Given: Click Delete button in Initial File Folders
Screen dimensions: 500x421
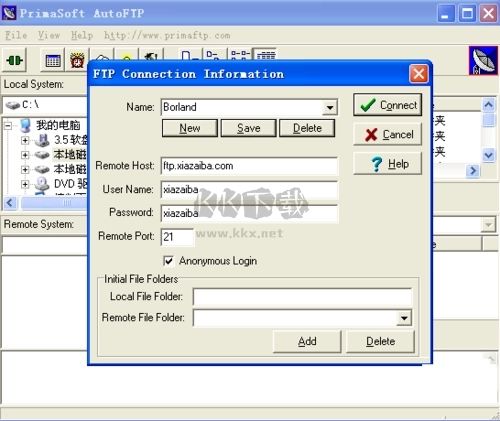Looking at the screenshot, I should click(381, 341).
